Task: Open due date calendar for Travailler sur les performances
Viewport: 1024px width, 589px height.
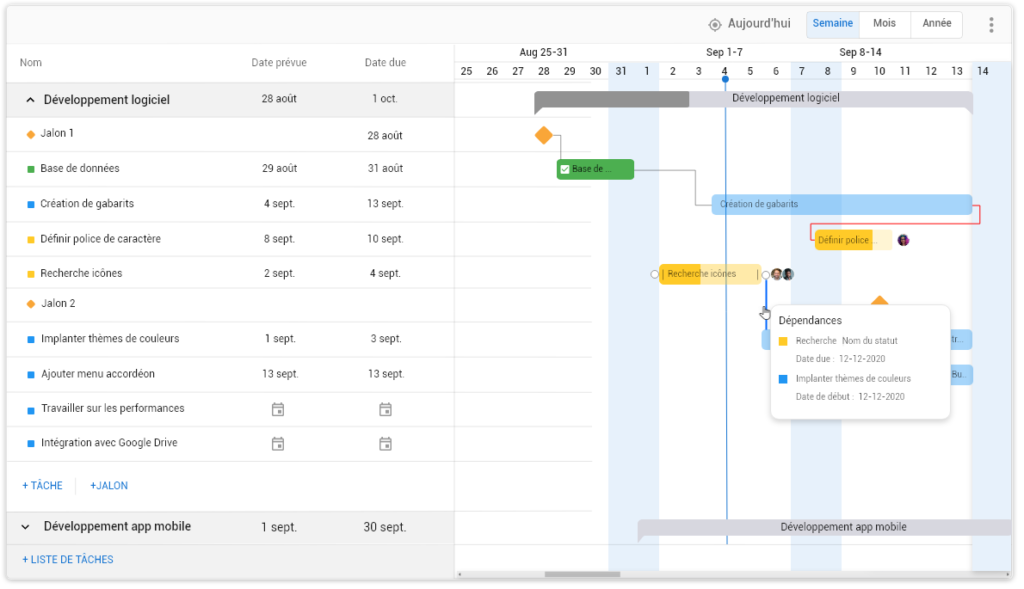Action: pos(385,409)
